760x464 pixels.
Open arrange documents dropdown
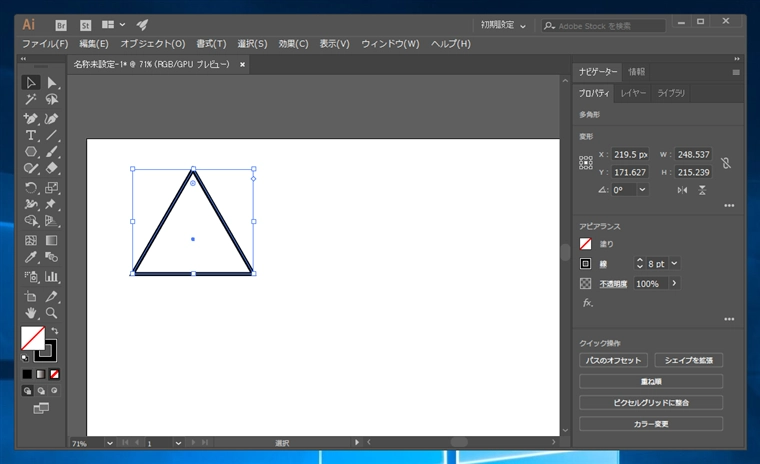click(113, 25)
